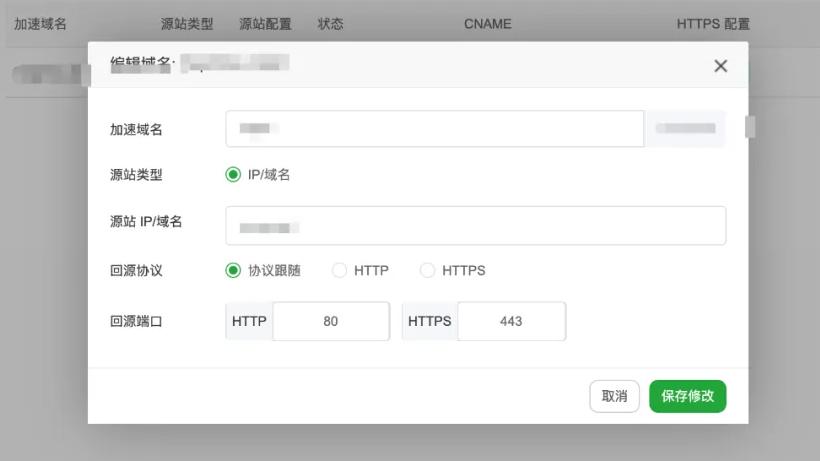Click the 回源端口 label
Screen dimensions: 820x461
(x=136, y=321)
